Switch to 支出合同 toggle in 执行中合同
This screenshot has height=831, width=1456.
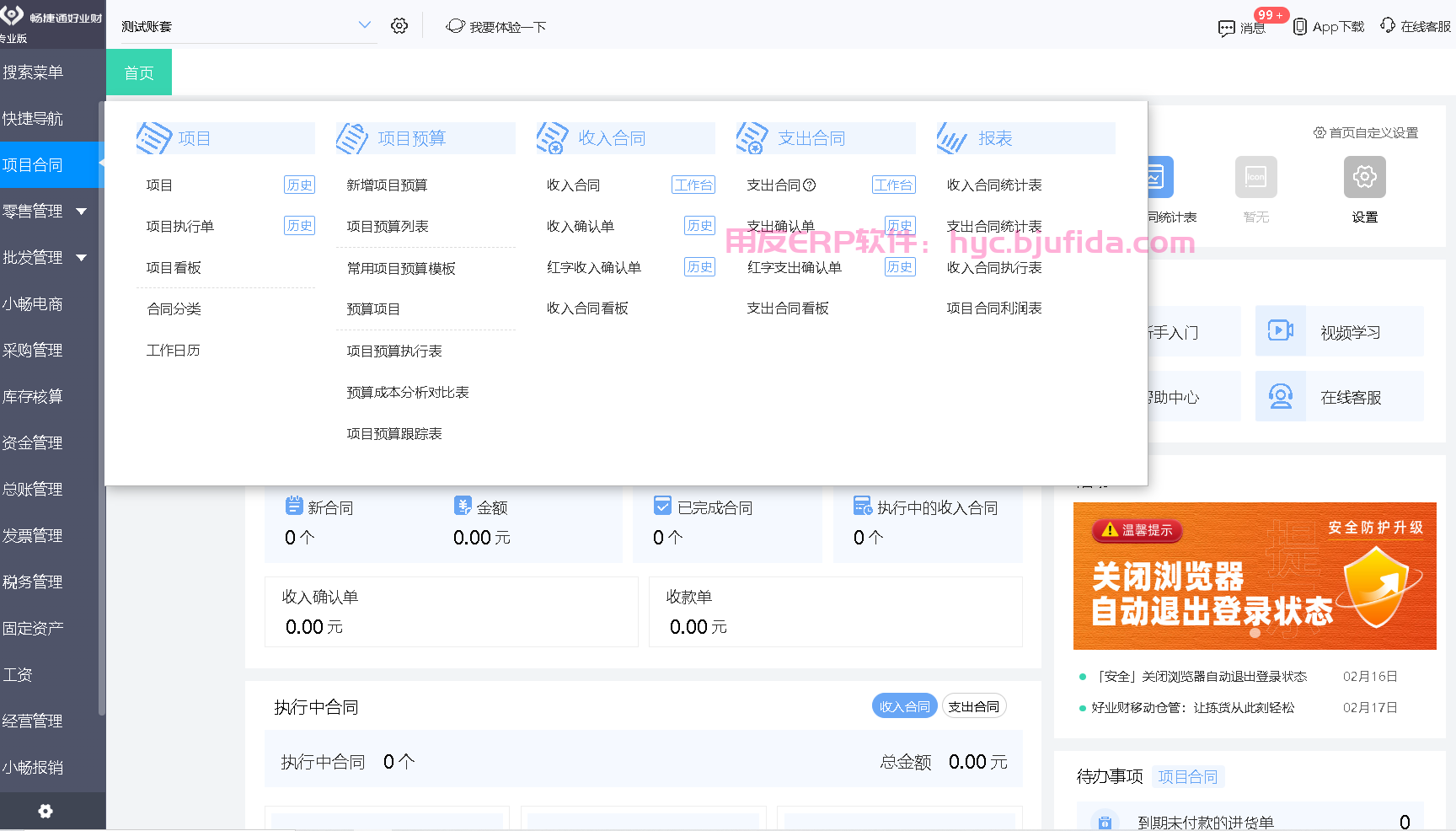click(974, 706)
